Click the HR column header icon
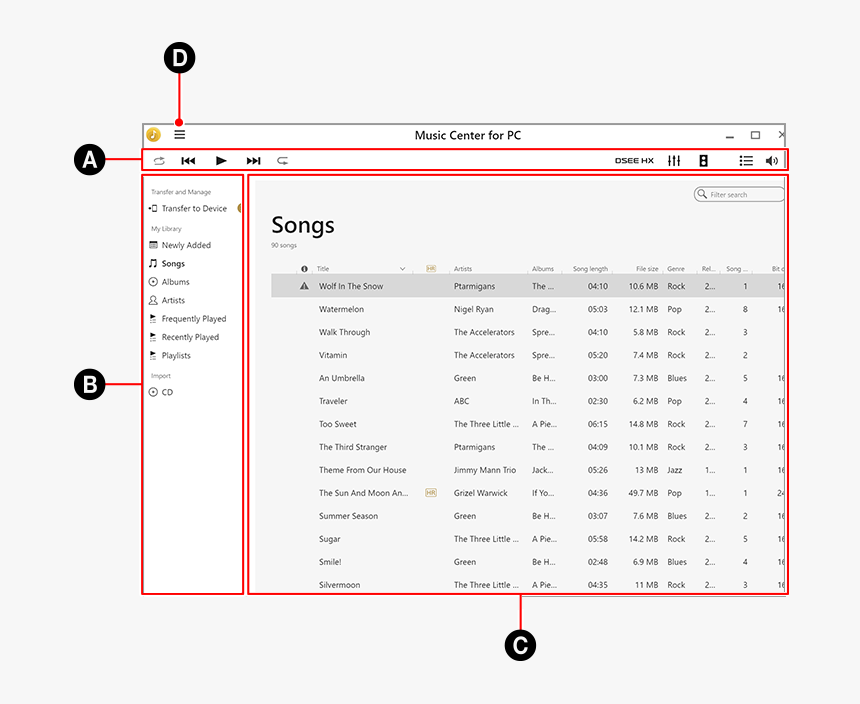Viewport: 860px width, 704px height. pyautogui.click(x=431, y=269)
